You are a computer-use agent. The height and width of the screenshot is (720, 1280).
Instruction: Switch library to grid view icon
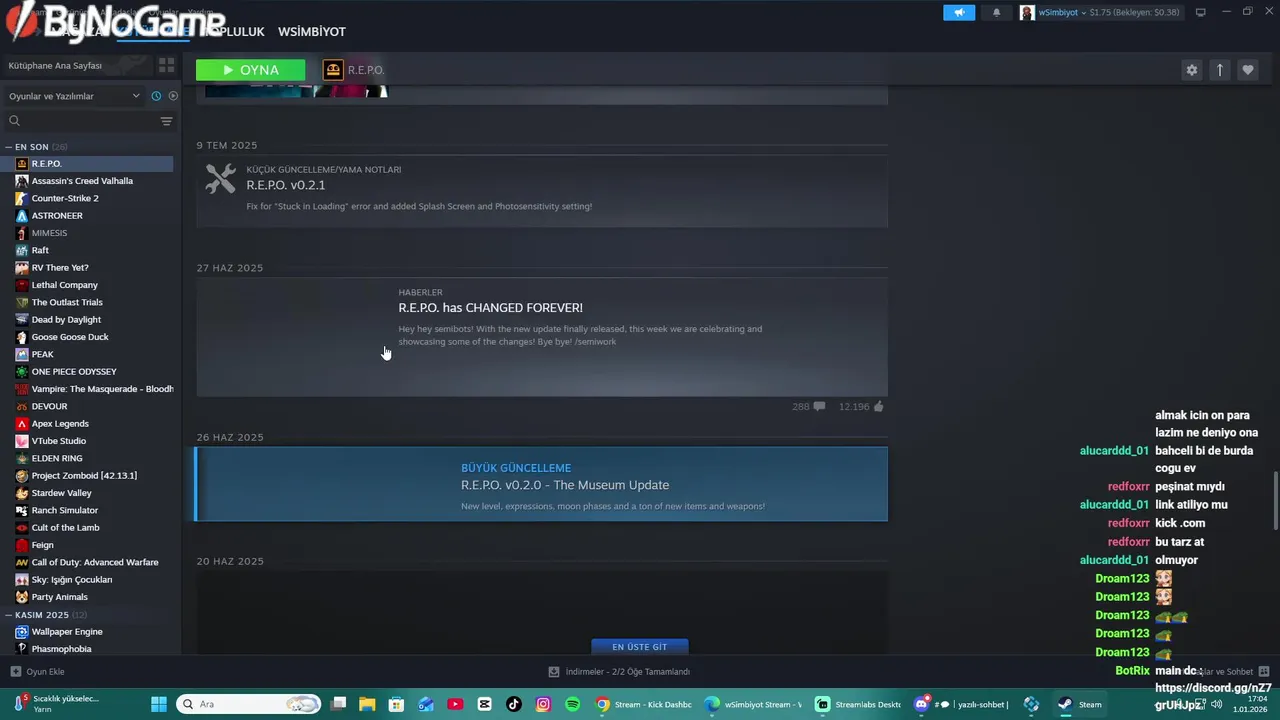pyautogui.click(x=166, y=65)
